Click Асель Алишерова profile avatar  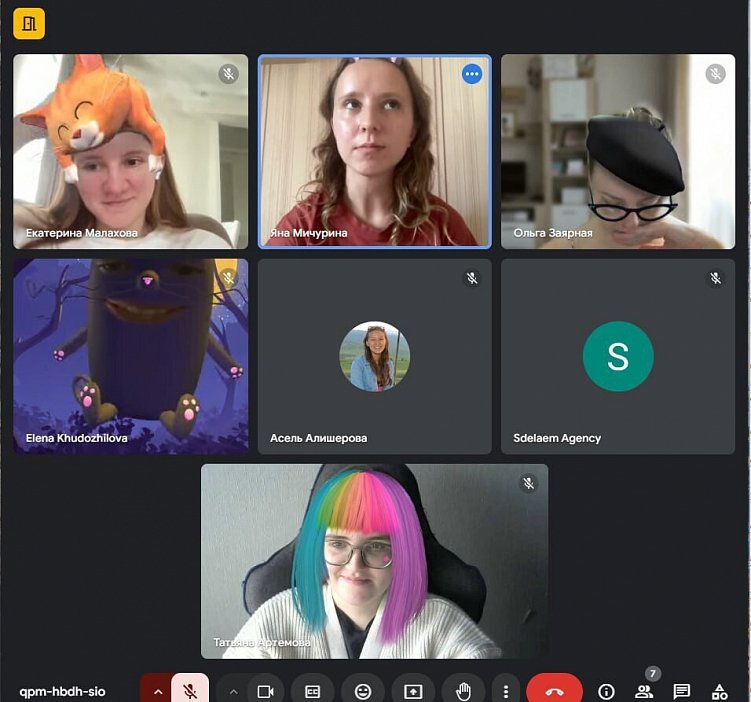(375, 356)
